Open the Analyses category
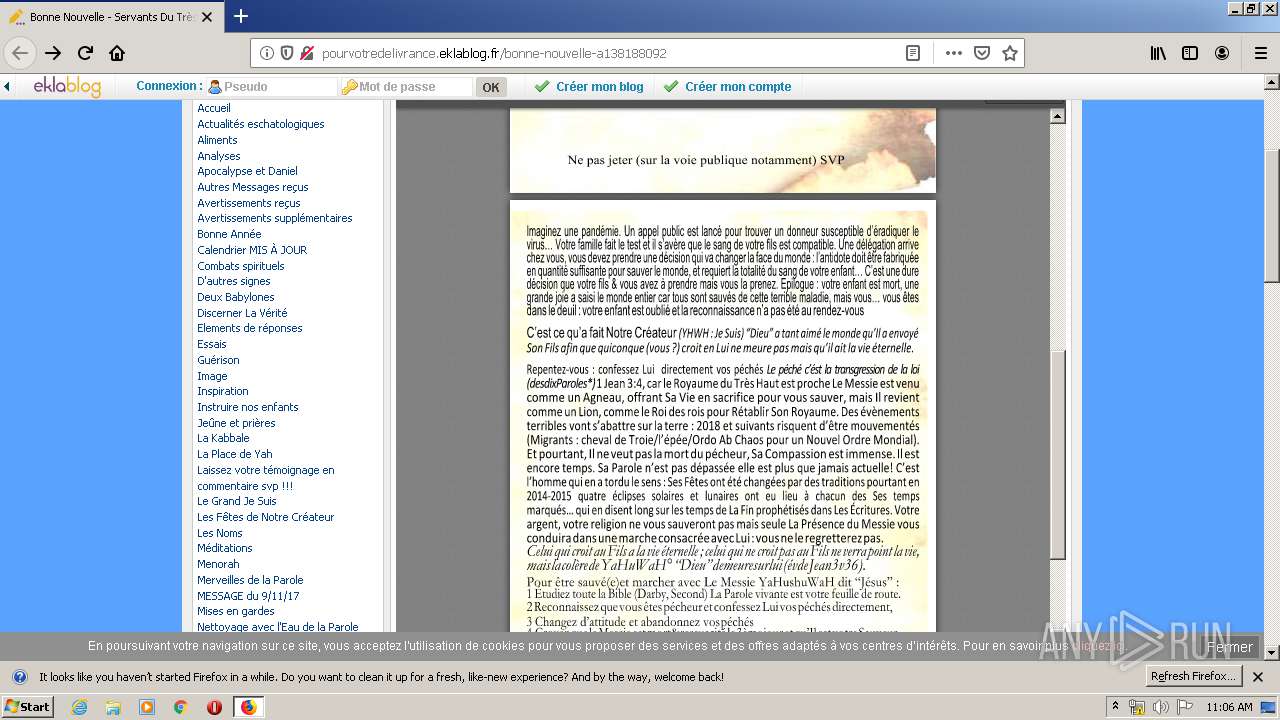Image resolution: width=1280 pixels, height=720 pixels. click(x=219, y=156)
